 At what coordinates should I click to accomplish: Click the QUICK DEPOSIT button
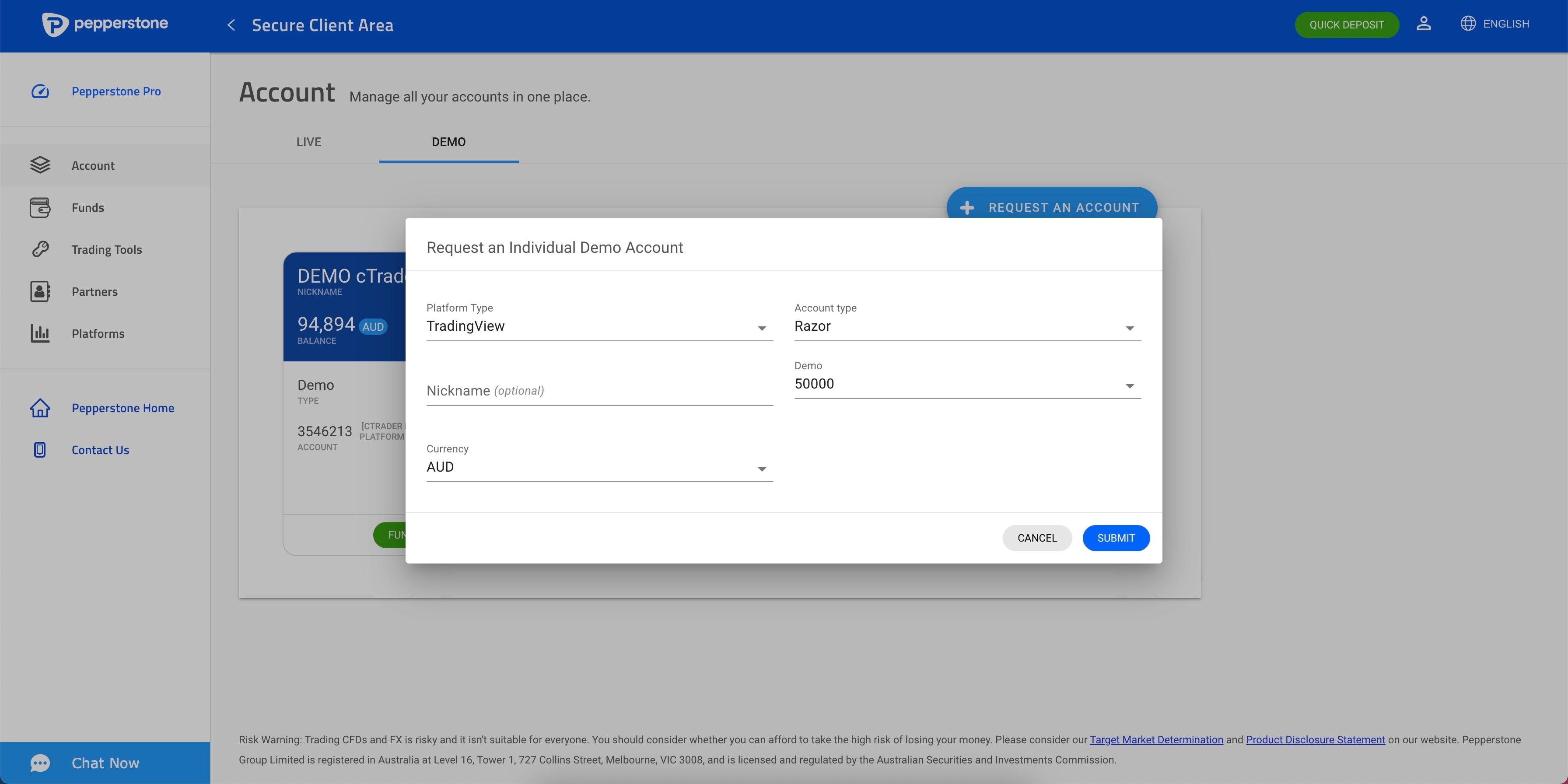click(1347, 25)
